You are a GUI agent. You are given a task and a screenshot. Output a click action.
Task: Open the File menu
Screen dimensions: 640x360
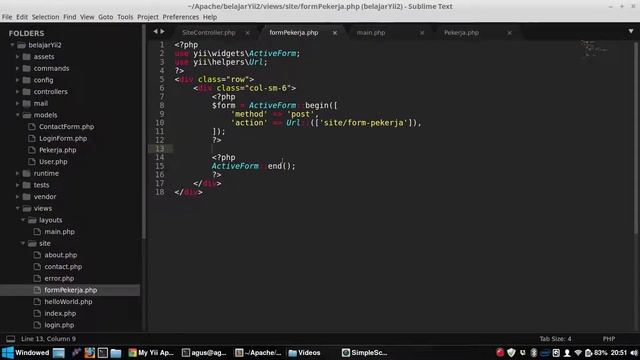click(7, 17)
